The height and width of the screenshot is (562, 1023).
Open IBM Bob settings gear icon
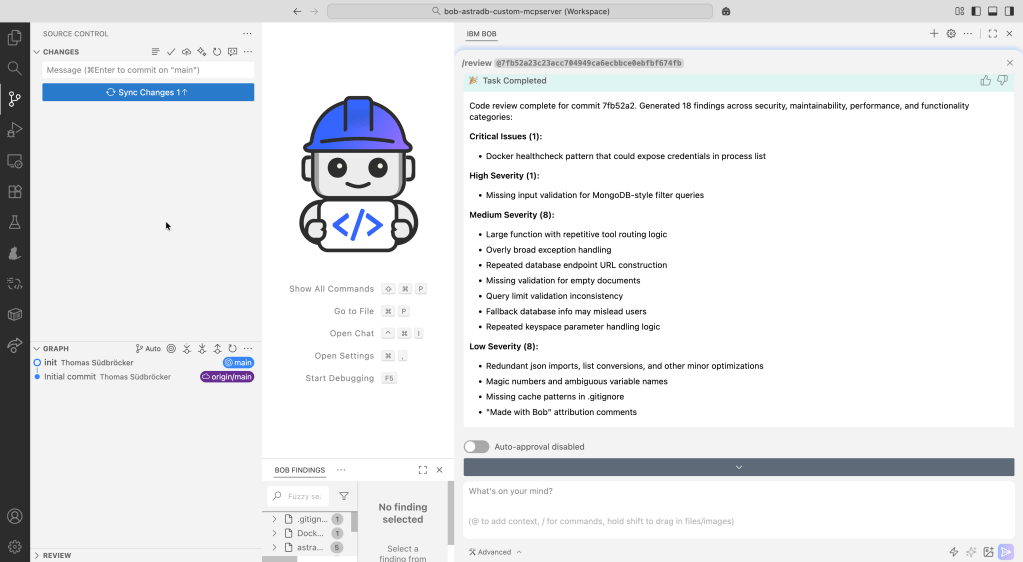[x=951, y=34]
